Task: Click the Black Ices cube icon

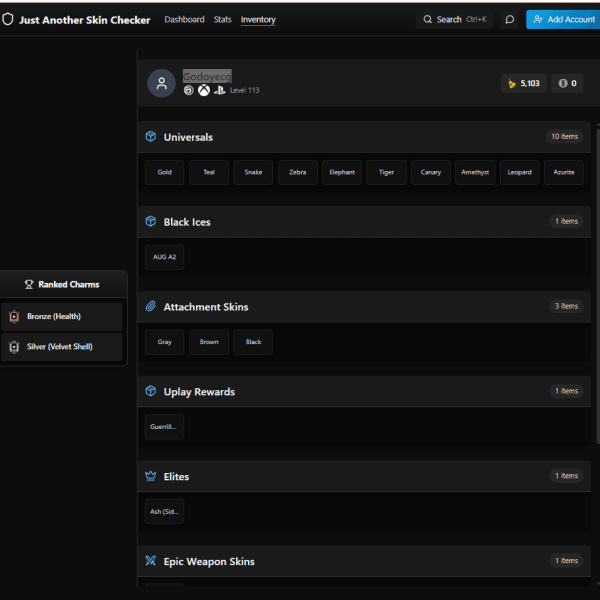Action: (x=151, y=222)
